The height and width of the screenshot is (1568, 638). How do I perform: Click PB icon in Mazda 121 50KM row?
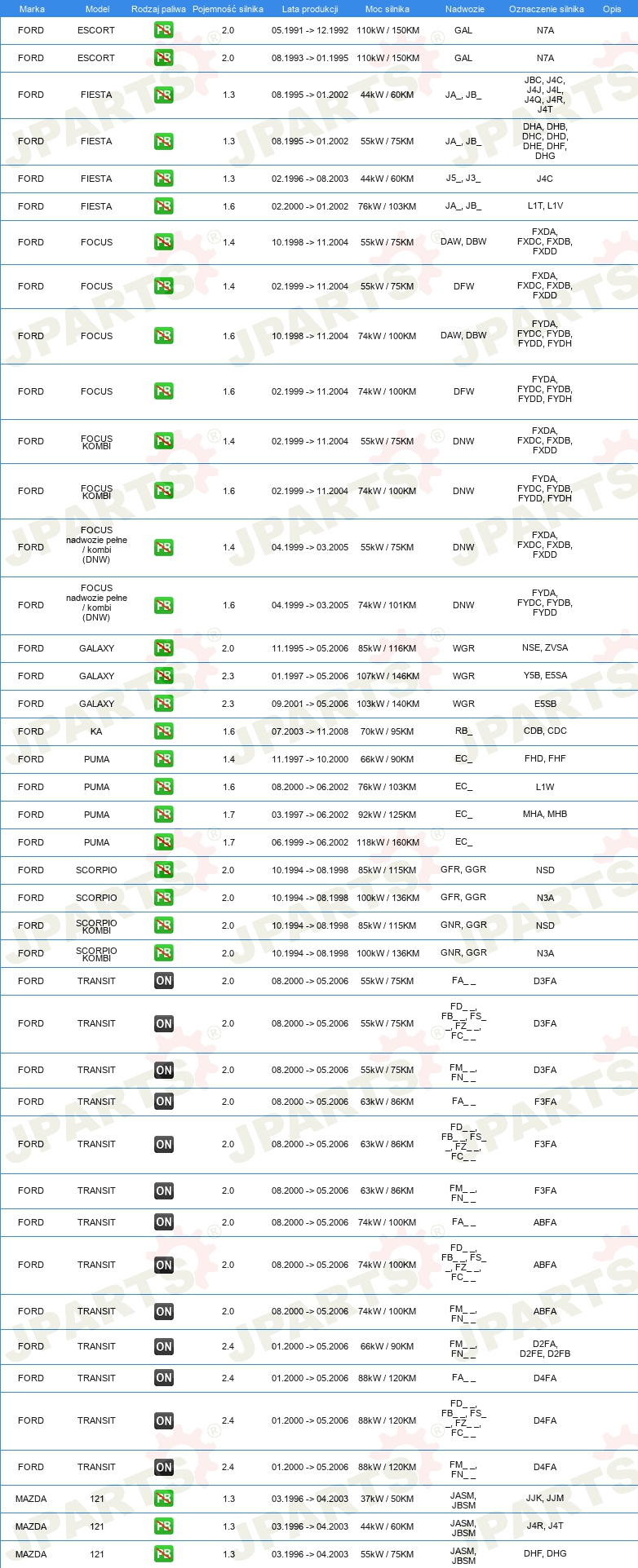click(x=164, y=1499)
